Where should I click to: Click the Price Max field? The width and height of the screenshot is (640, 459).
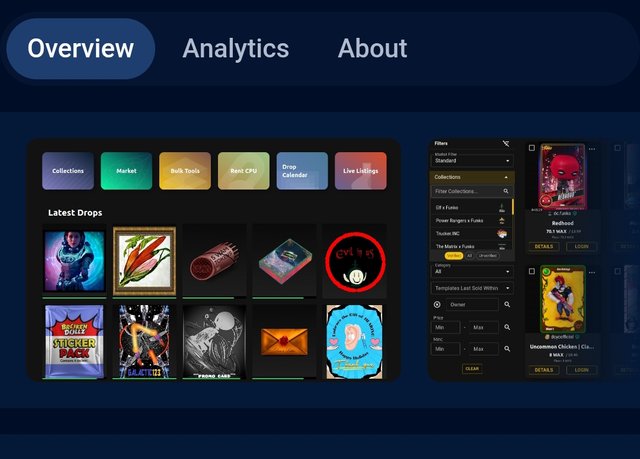tap(484, 327)
